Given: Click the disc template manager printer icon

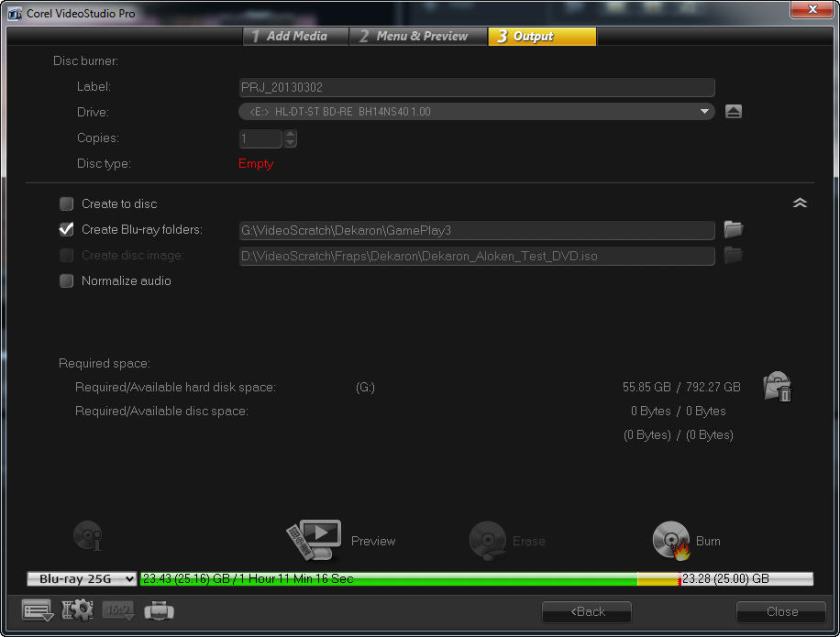Looking at the screenshot, I should (159, 611).
